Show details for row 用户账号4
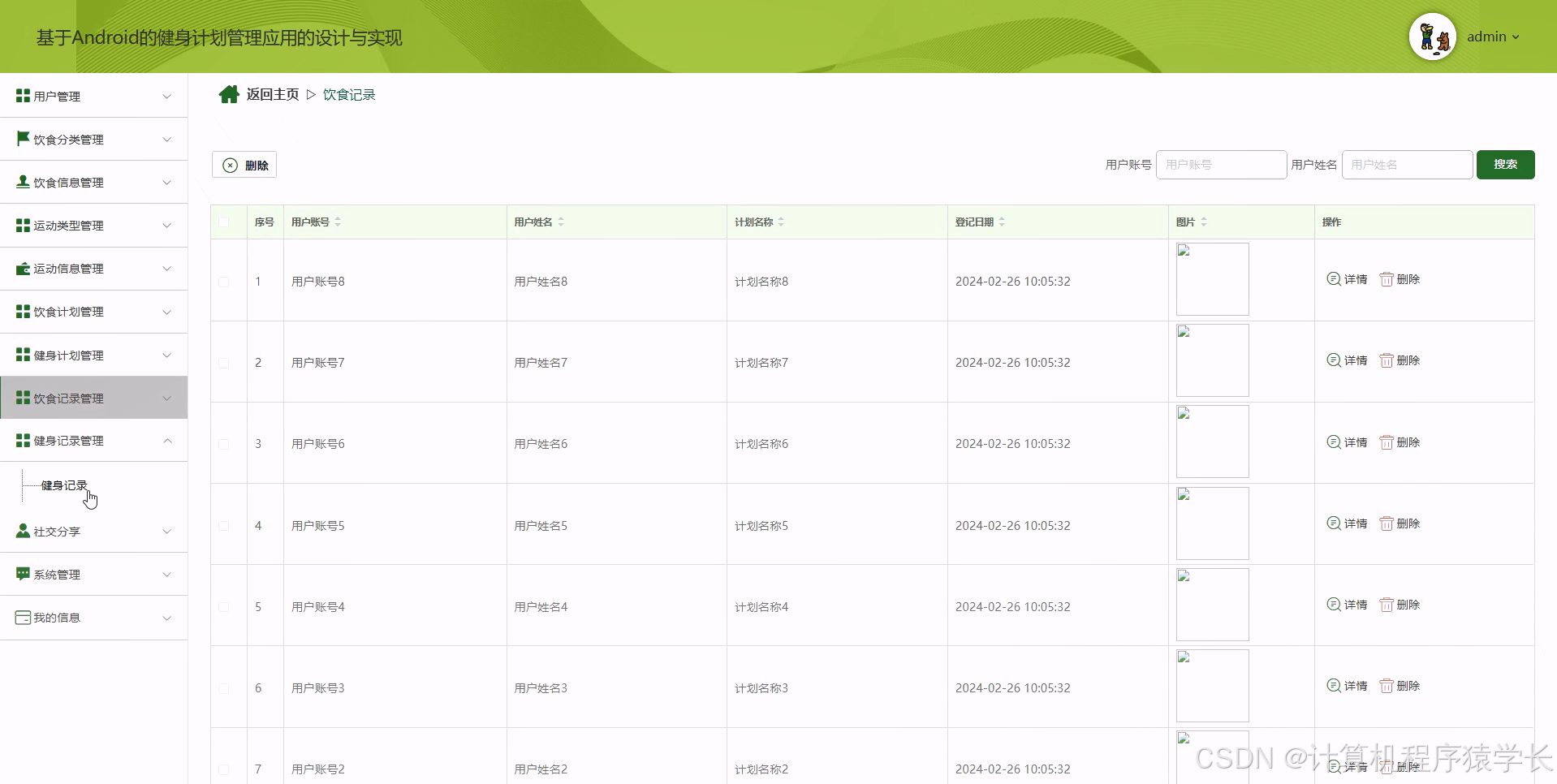 click(x=1347, y=605)
